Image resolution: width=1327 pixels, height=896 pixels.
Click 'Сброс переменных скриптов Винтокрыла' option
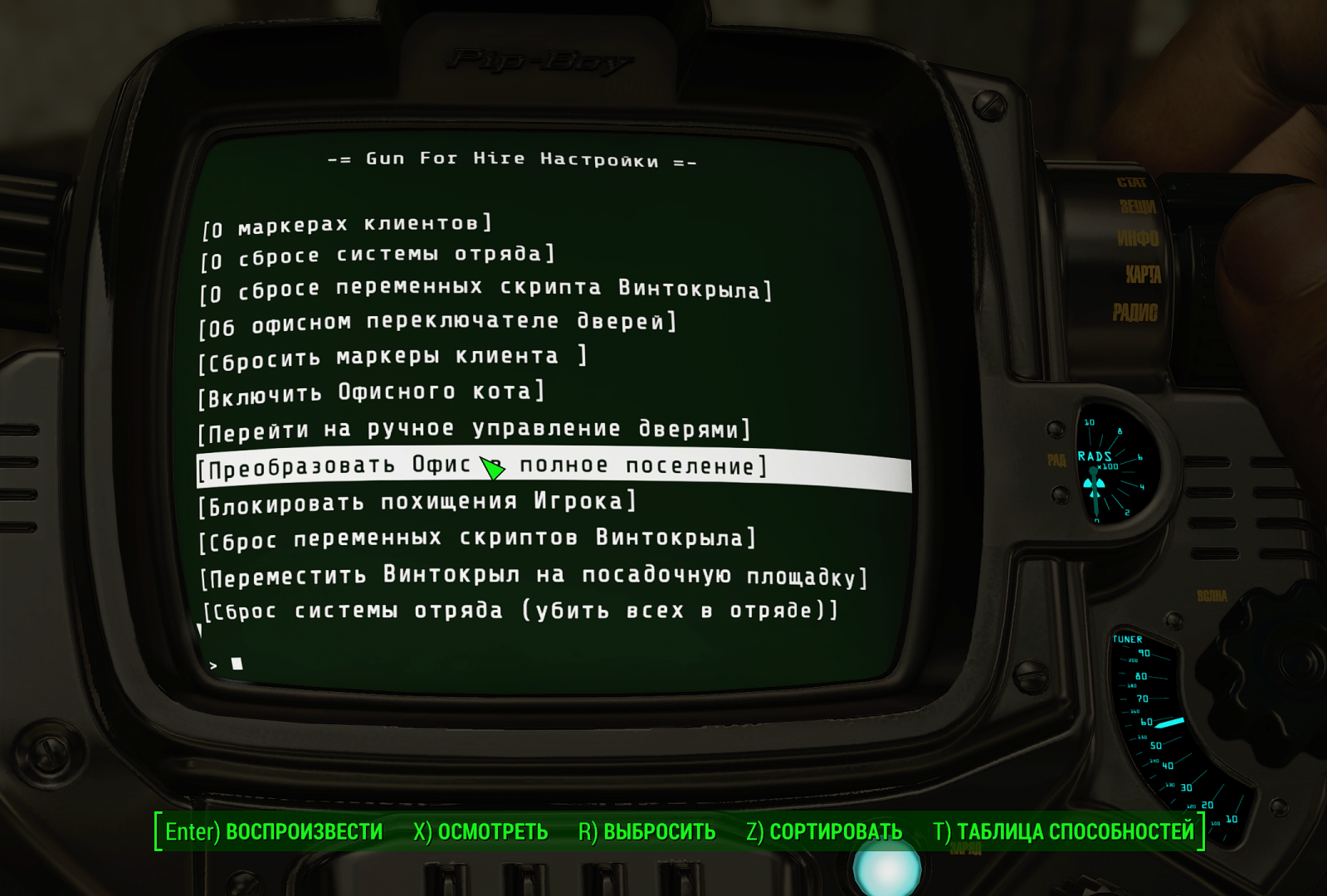[477, 539]
